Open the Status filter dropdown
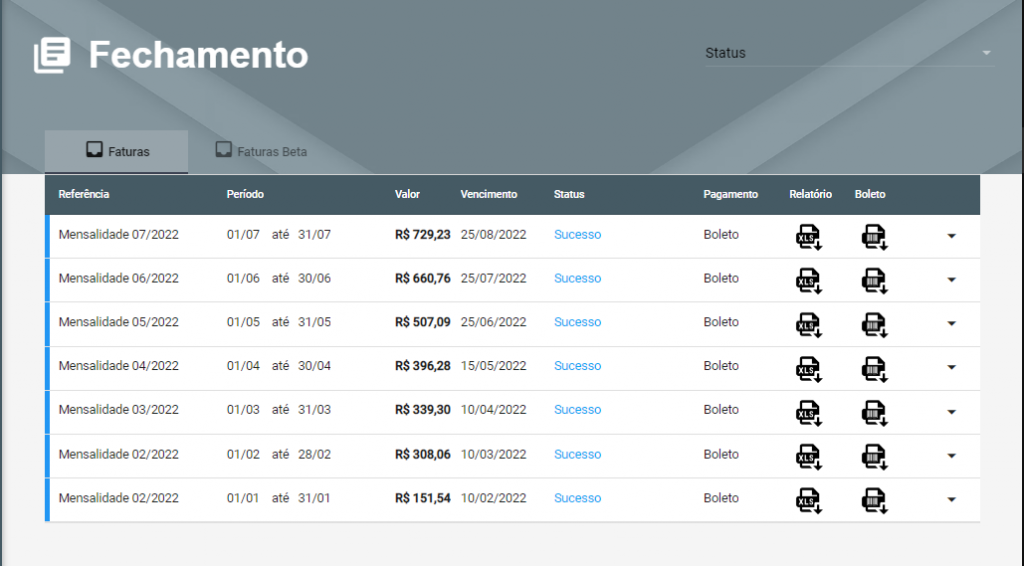 point(849,53)
